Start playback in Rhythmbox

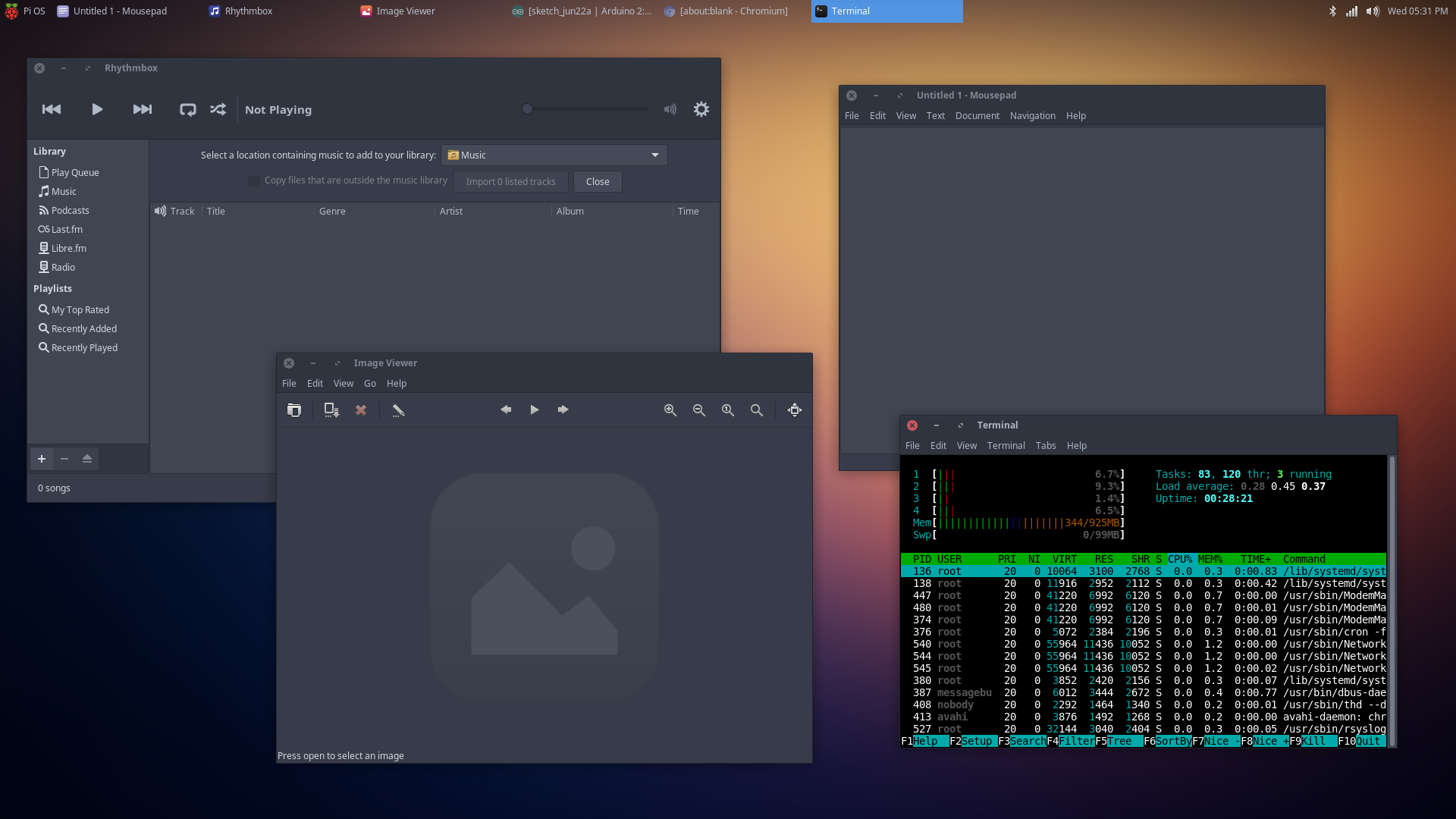[x=97, y=109]
